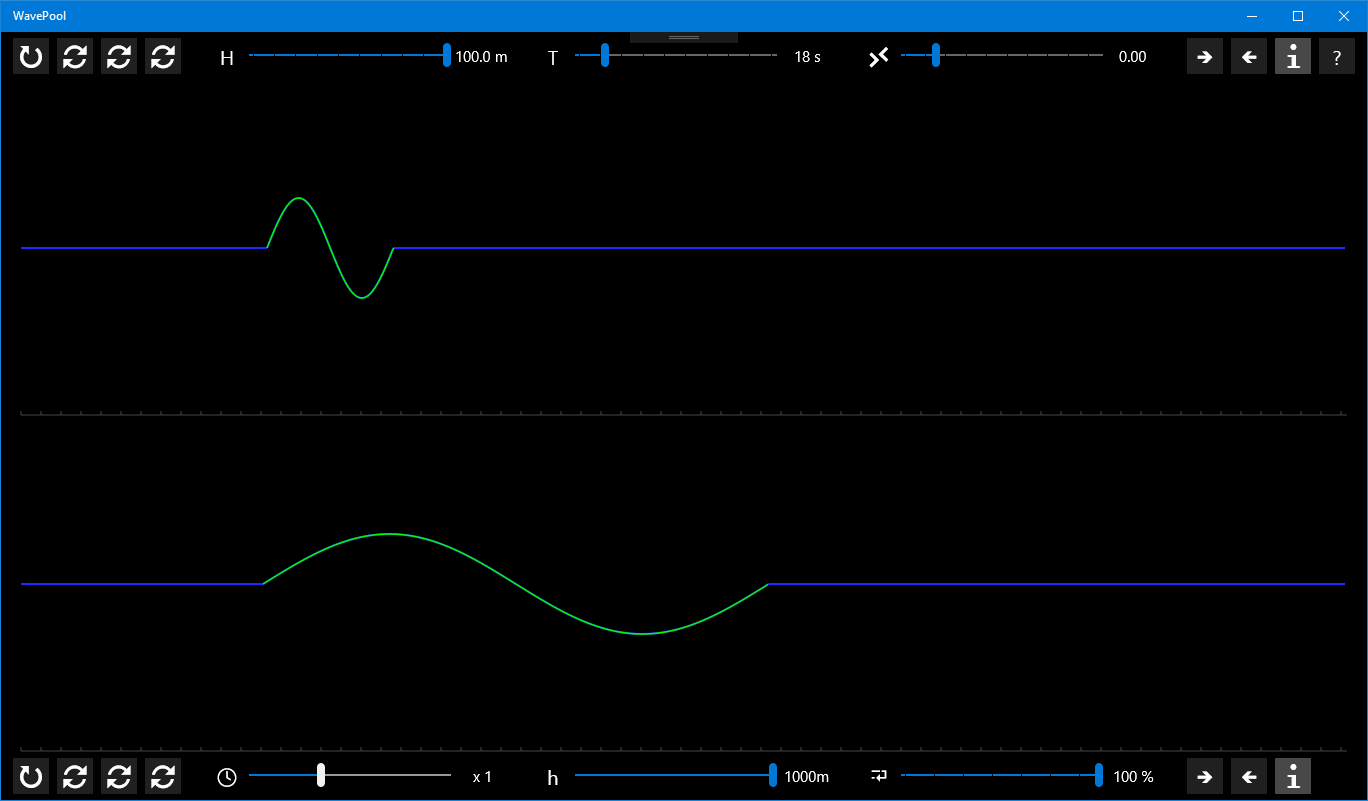The width and height of the screenshot is (1368, 801).
Task: Click the middle double-arrow sync icon in the top toolbar
Action: [119, 57]
